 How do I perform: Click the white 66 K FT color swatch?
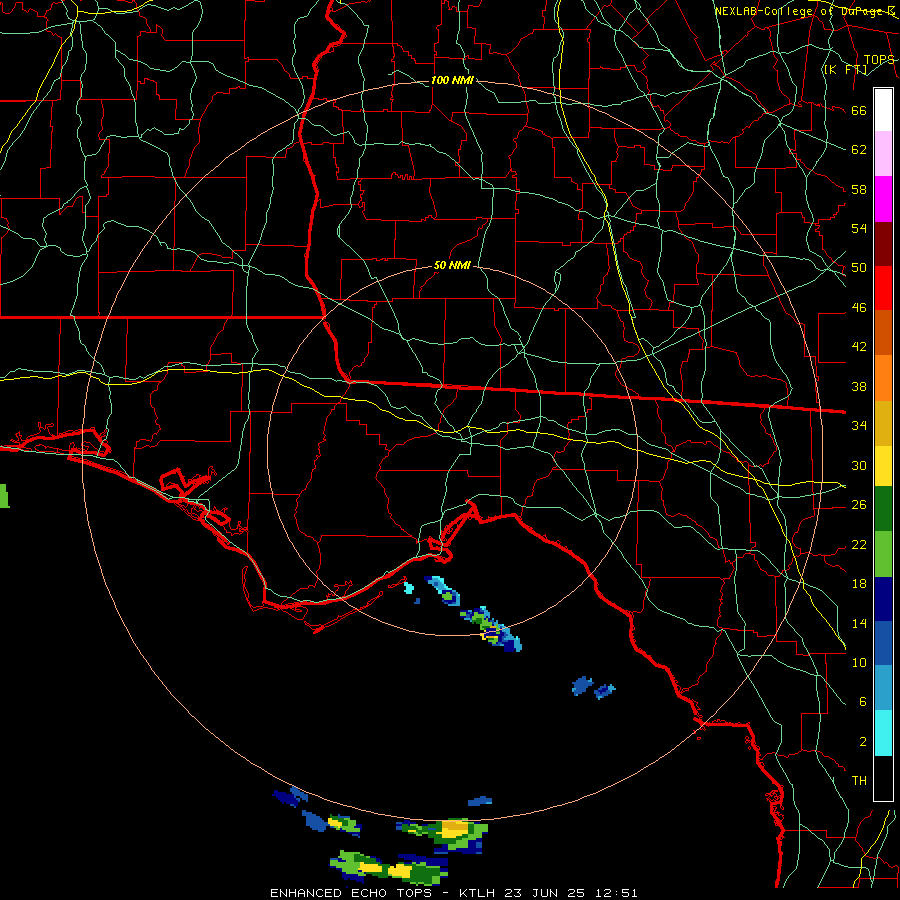point(883,110)
